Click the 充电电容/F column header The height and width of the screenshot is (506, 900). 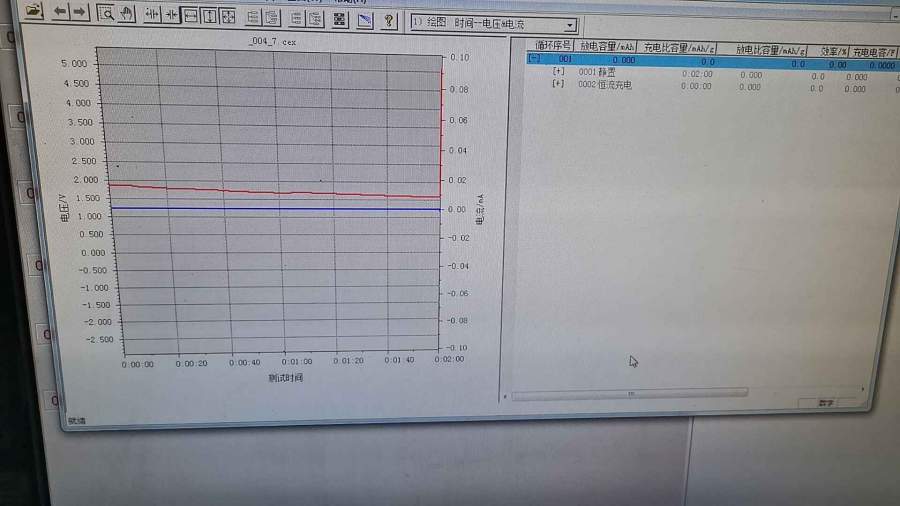tap(873, 53)
